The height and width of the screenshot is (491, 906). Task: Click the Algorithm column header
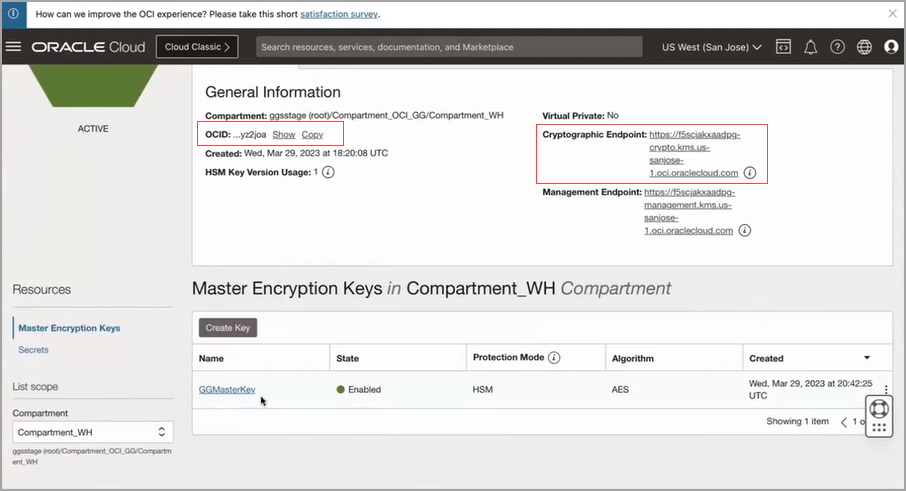633,358
